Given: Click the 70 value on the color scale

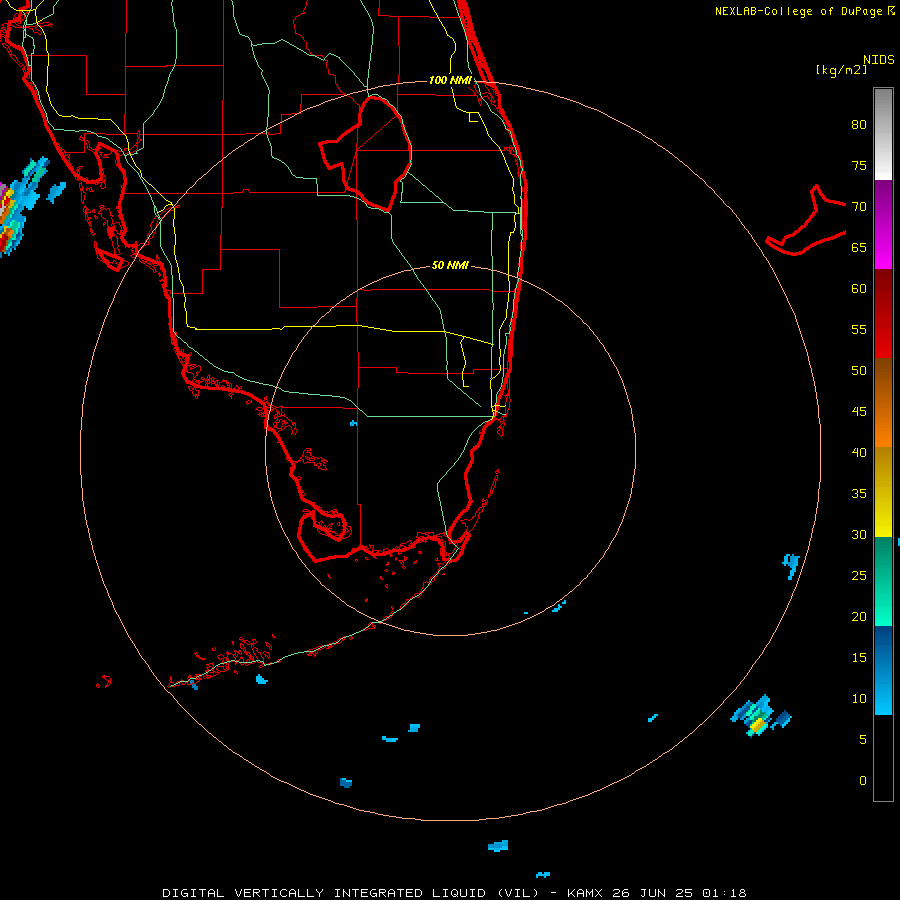Looking at the screenshot, I should click(x=859, y=207).
